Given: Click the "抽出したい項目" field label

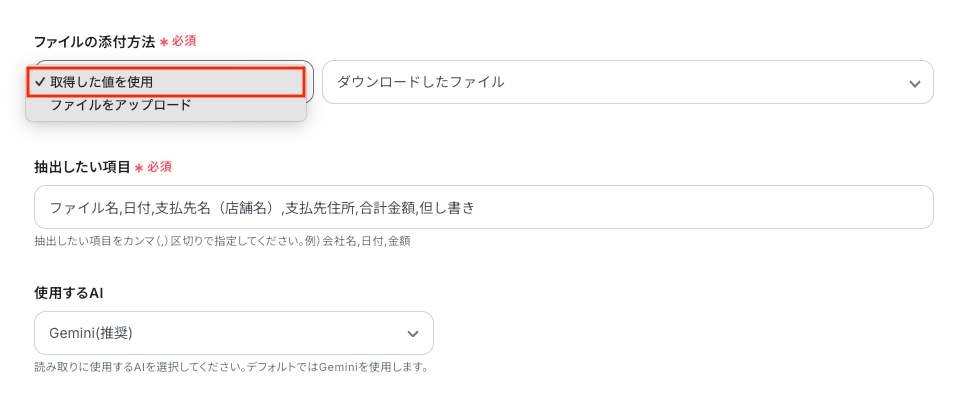Looking at the screenshot, I should pyautogui.click(x=82, y=167).
